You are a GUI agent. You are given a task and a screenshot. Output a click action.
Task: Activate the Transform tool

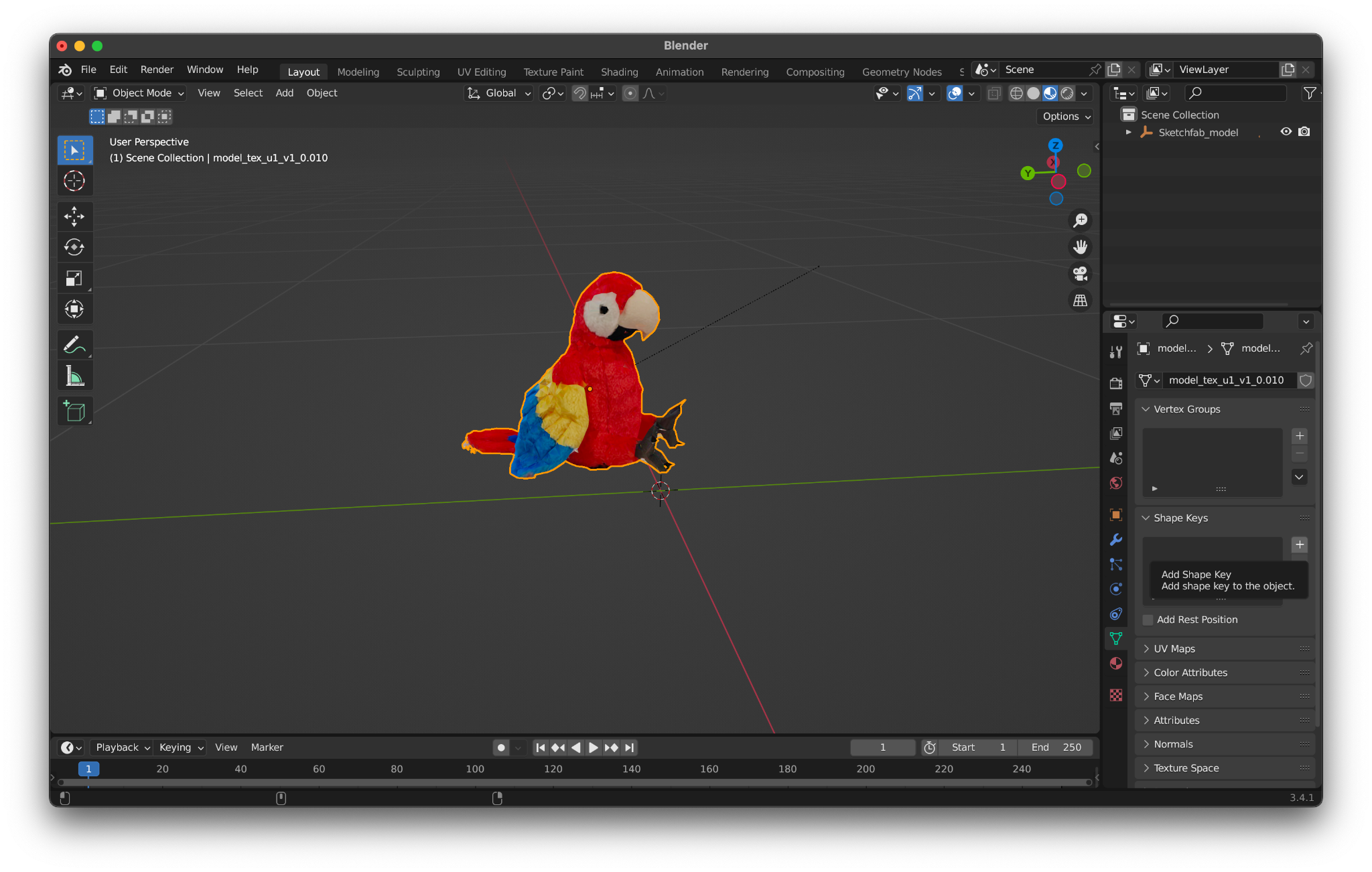coord(74,309)
